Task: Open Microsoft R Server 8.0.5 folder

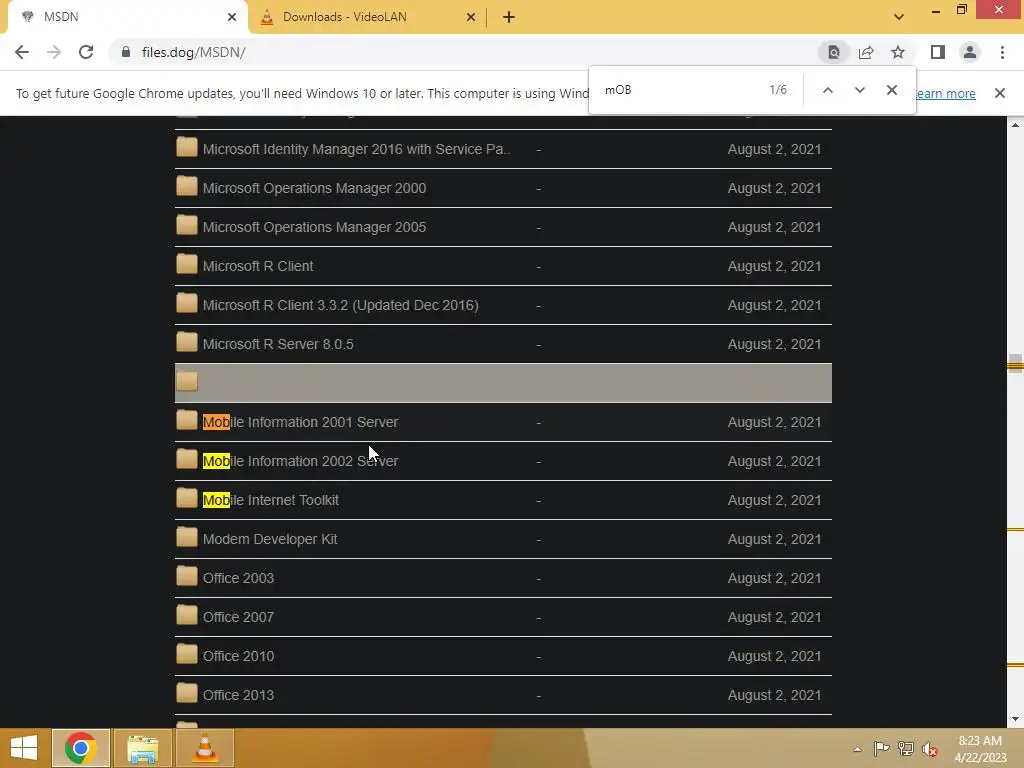Action: point(278,344)
